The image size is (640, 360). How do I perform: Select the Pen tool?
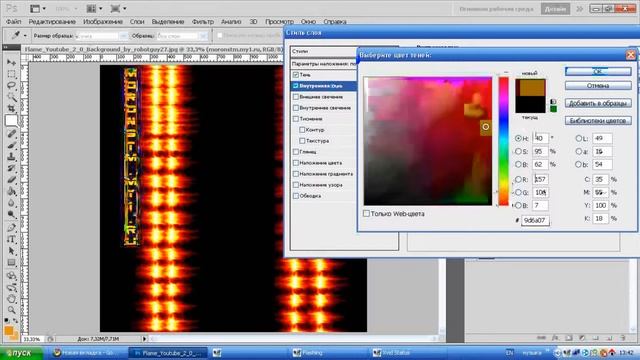(x=11, y=228)
